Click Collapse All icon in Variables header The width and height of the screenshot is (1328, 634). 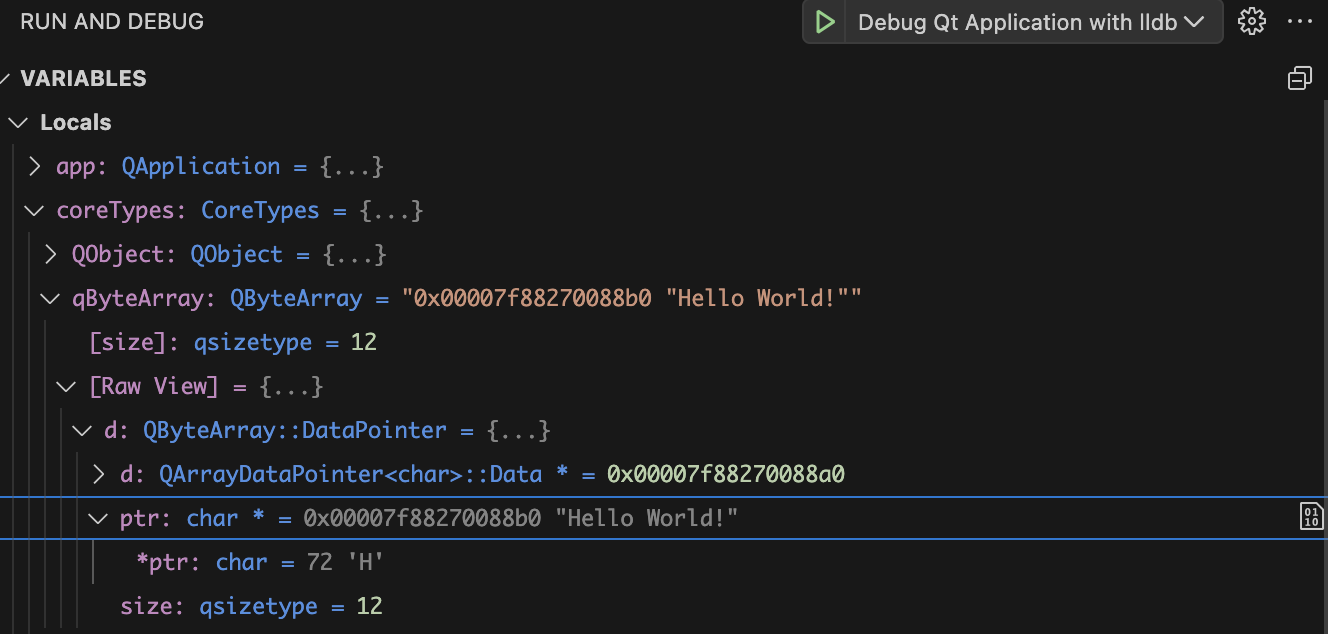pyautogui.click(x=1299, y=78)
